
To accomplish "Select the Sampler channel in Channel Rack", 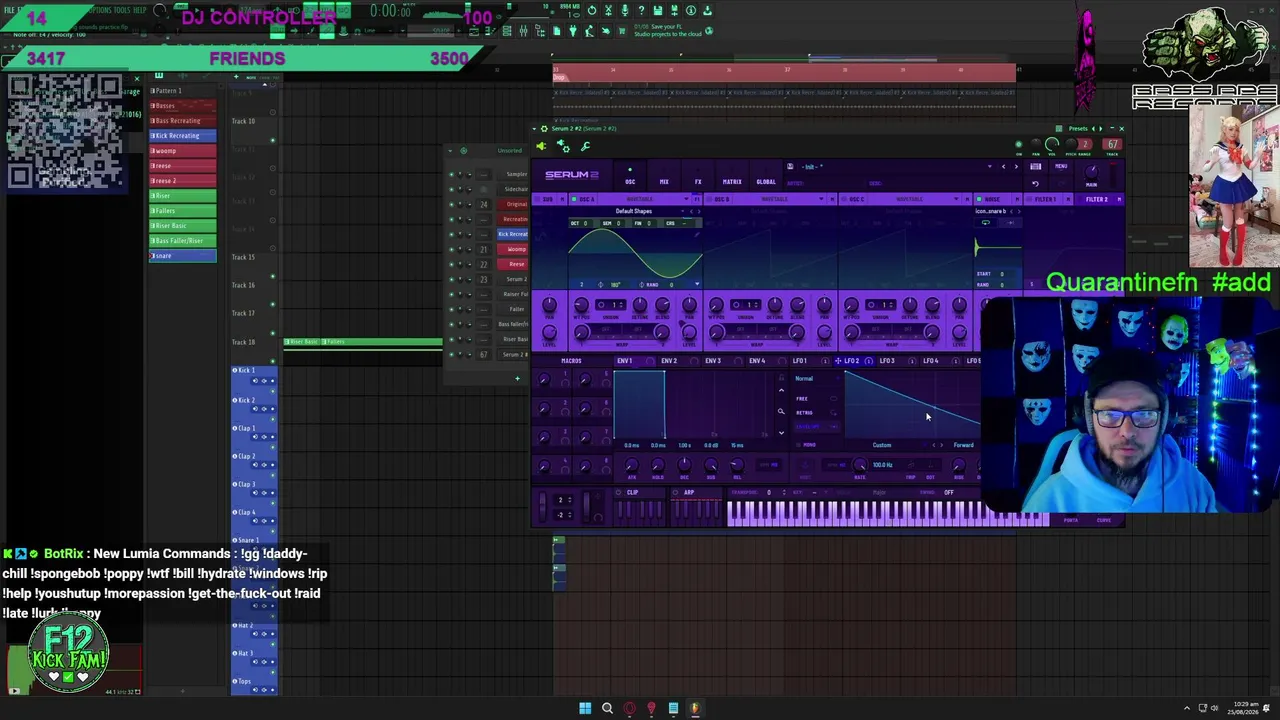I will 513,174.
